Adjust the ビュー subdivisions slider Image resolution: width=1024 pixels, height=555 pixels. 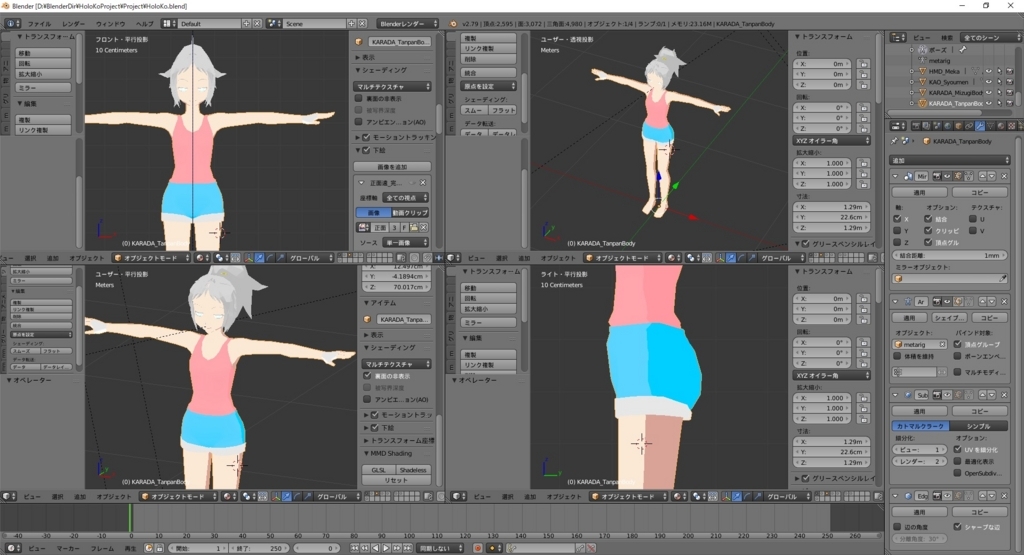(919, 449)
